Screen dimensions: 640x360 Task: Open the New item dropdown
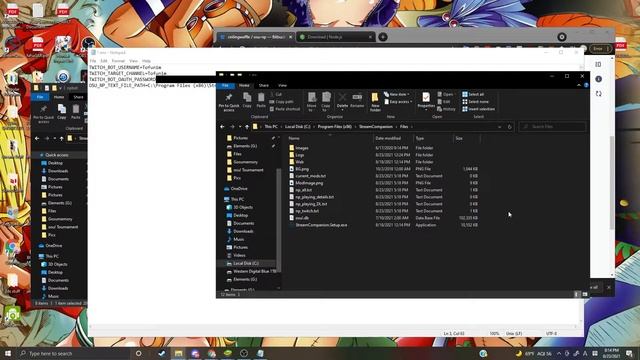[396, 94]
